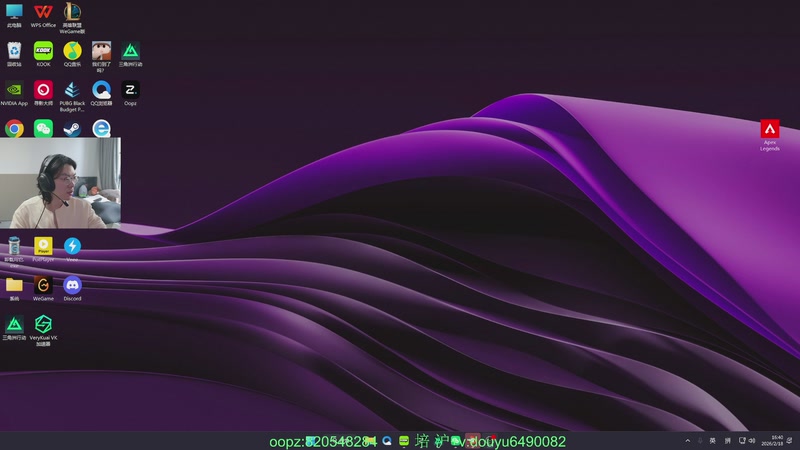Viewport: 800px width, 450px height.
Task: Click the microphone tray icon
Action: tap(700, 441)
